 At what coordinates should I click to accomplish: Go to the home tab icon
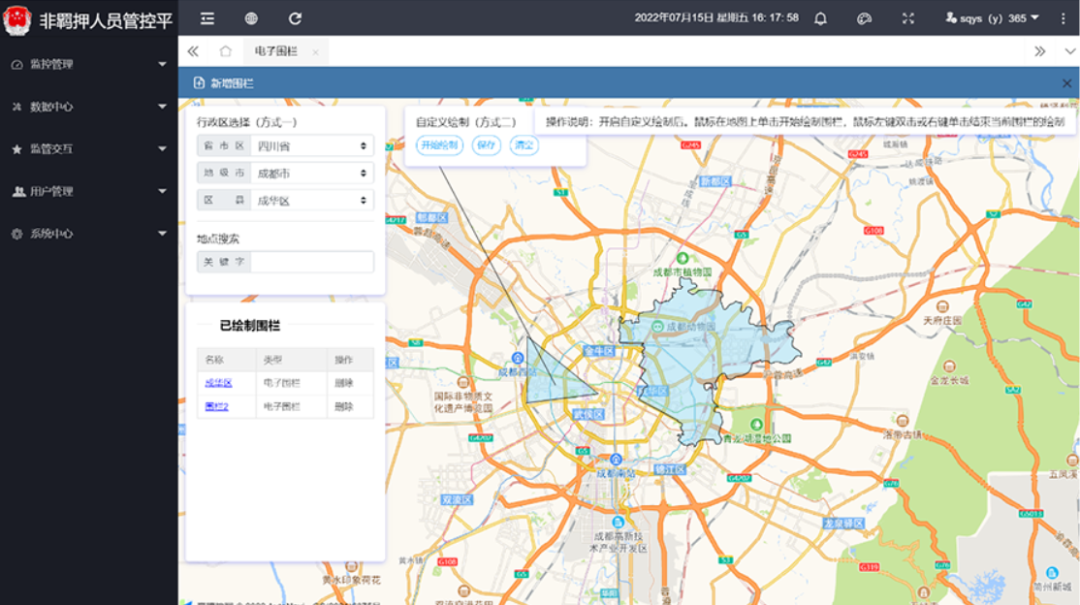(225, 51)
